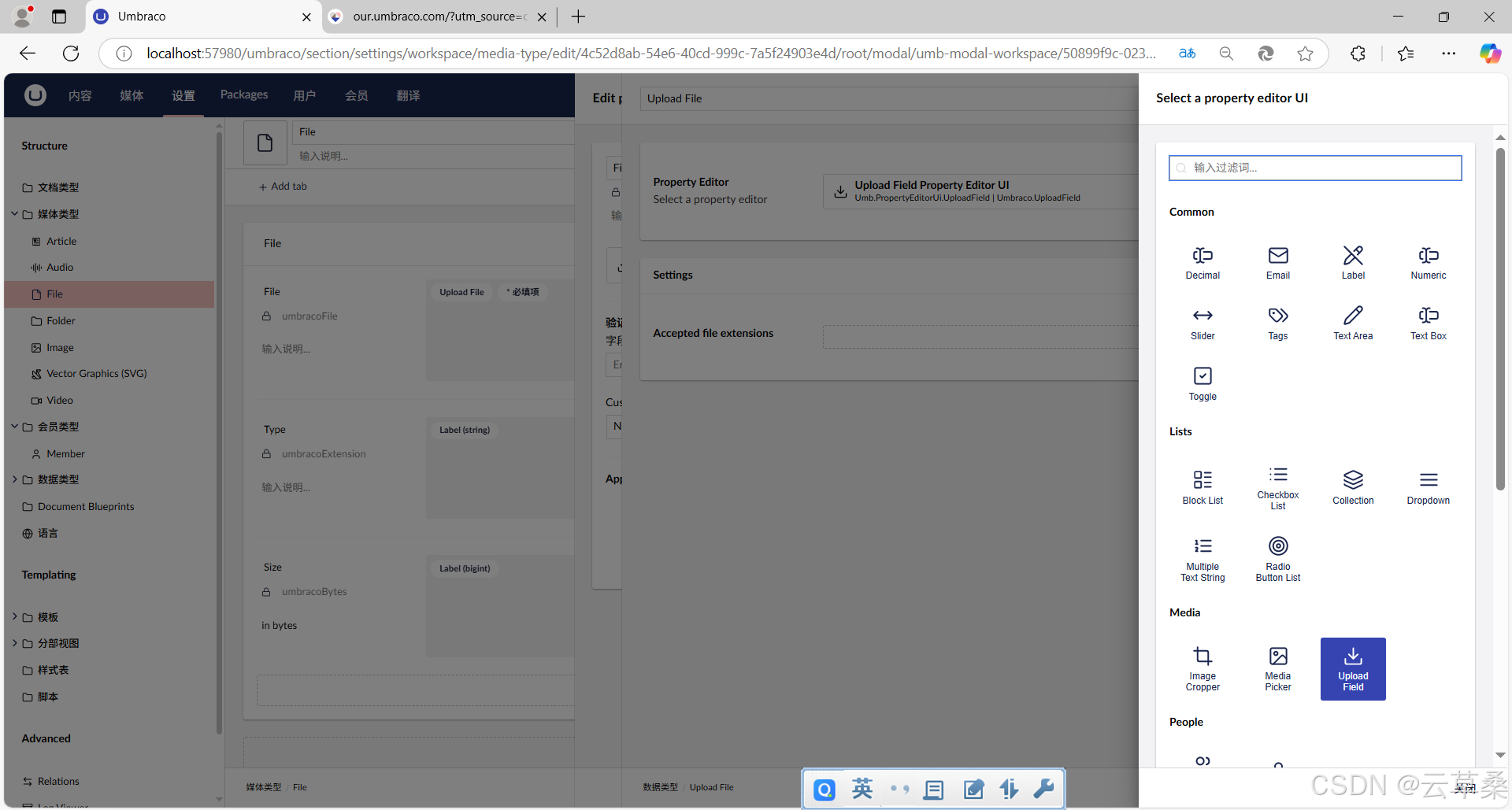Screen dimensions: 1512x810
Task: Click 媒体类型 breadcrumb link
Action: [x=263, y=787]
